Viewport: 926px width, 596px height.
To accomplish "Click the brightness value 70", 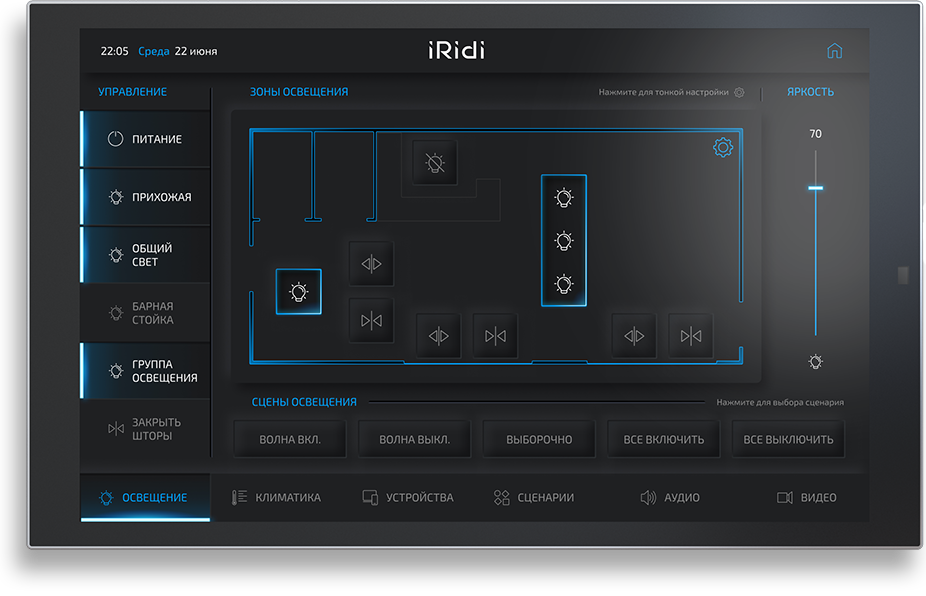I will tap(816, 134).
